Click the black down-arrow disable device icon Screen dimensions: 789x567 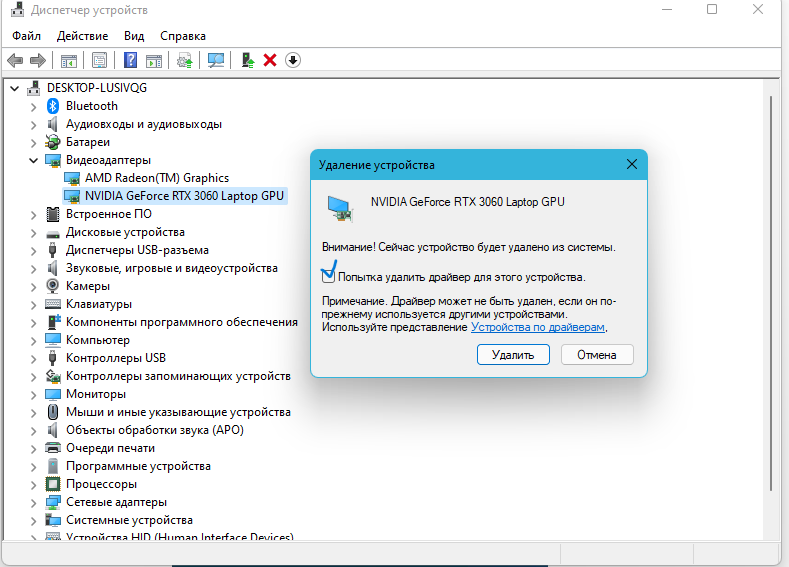(x=293, y=60)
